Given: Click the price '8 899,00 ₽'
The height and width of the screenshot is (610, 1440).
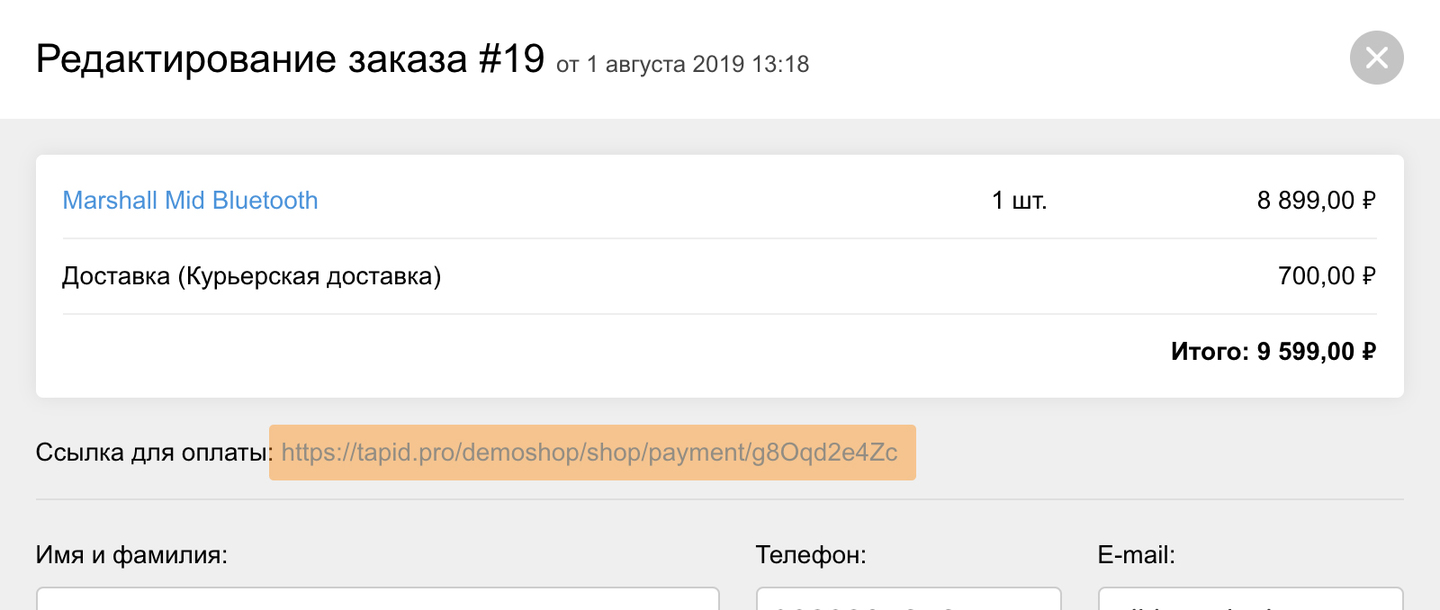Looking at the screenshot, I should click(x=1318, y=200).
